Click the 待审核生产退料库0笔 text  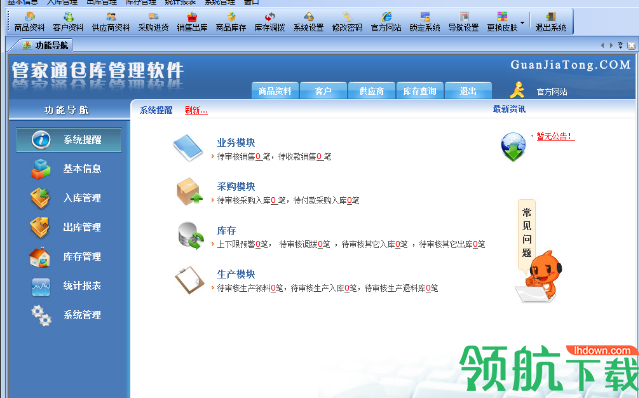[401, 288]
